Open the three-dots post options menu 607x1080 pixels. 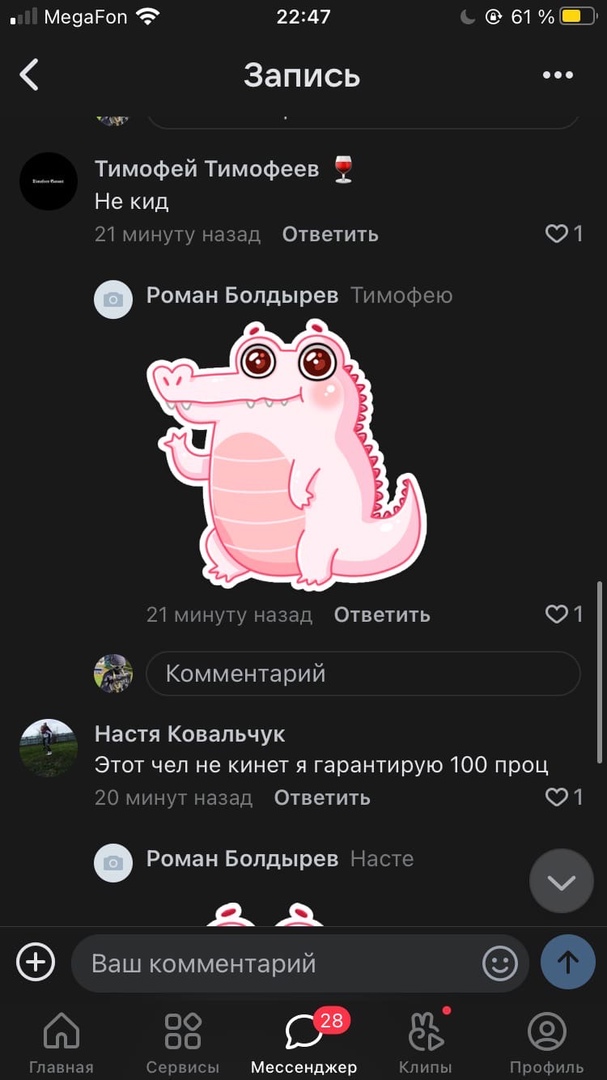pyautogui.click(x=557, y=75)
